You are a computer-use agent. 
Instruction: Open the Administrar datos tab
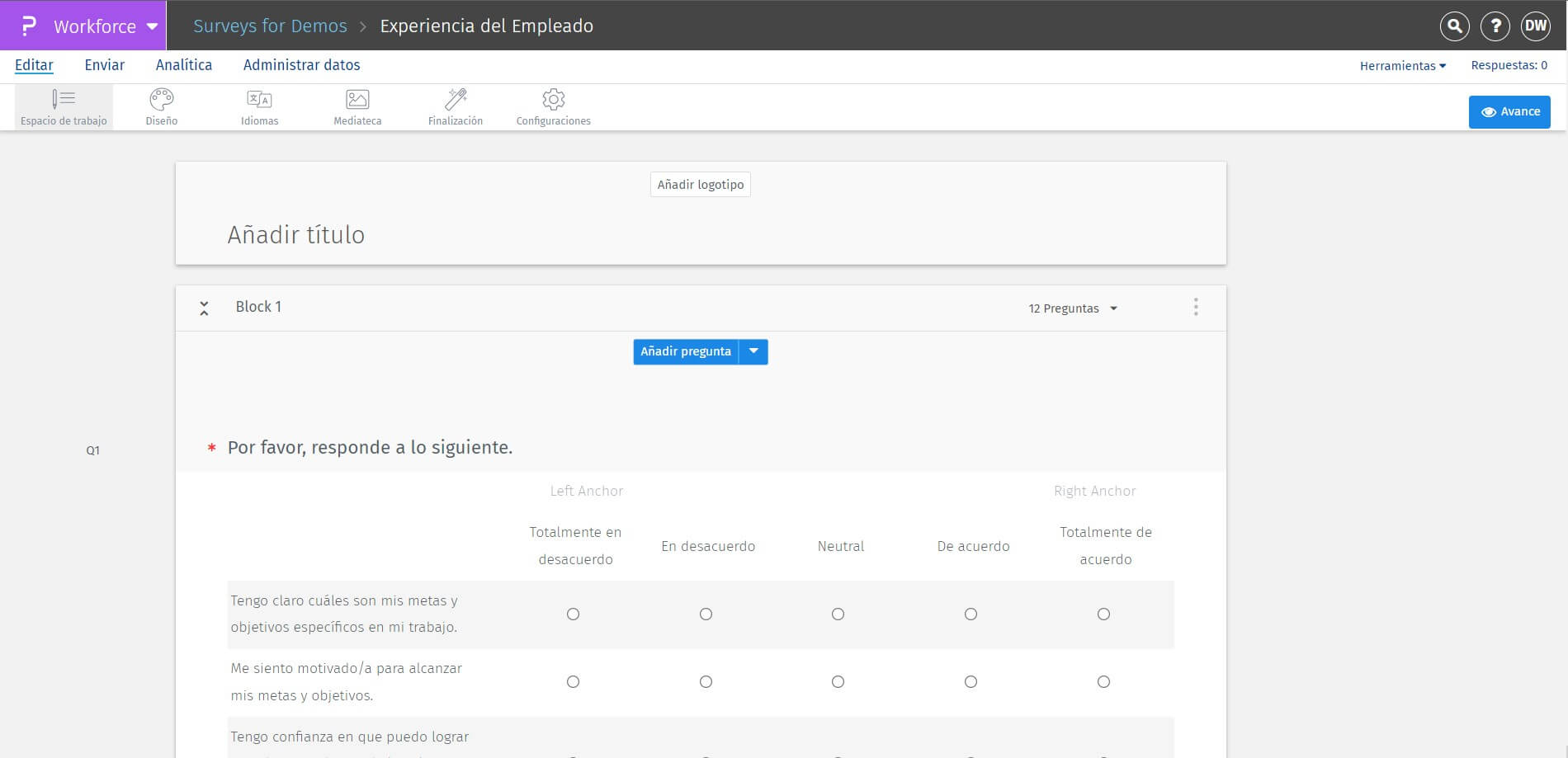(x=301, y=64)
